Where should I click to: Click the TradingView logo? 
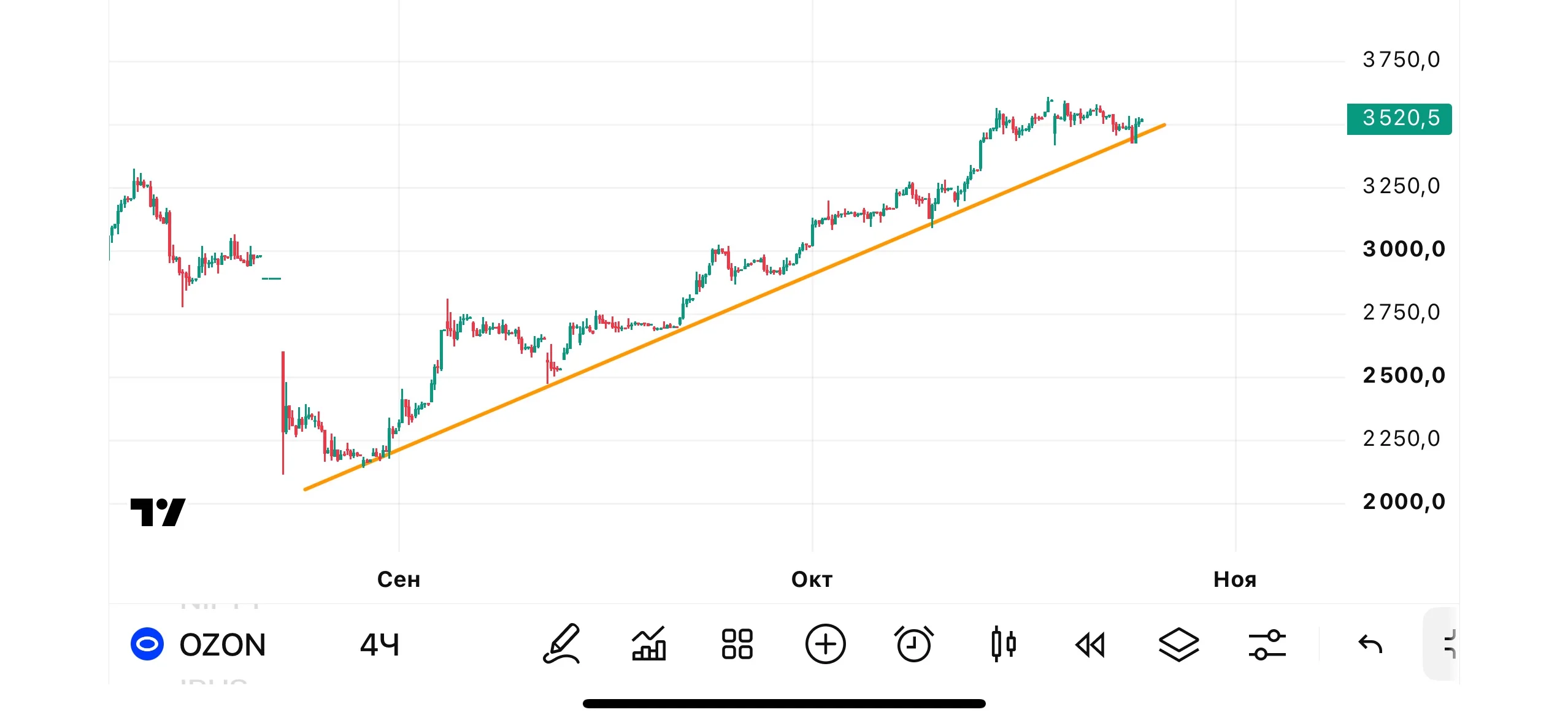point(158,512)
